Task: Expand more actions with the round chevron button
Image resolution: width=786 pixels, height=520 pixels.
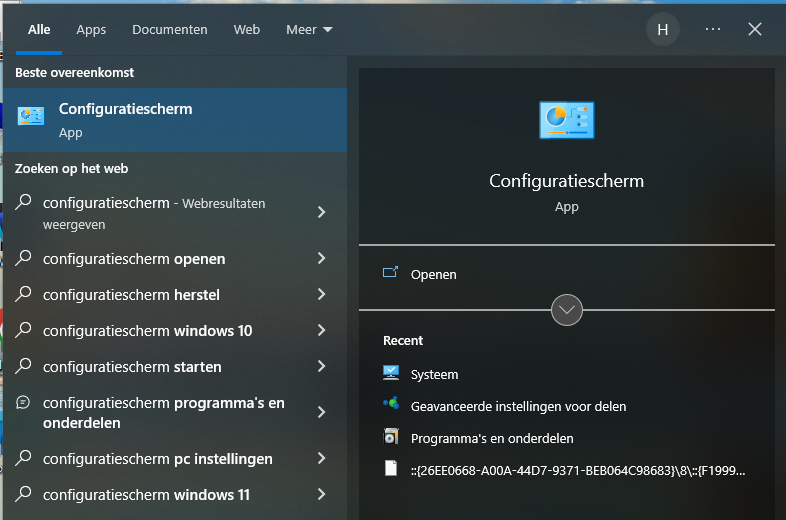Action: click(x=566, y=310)
